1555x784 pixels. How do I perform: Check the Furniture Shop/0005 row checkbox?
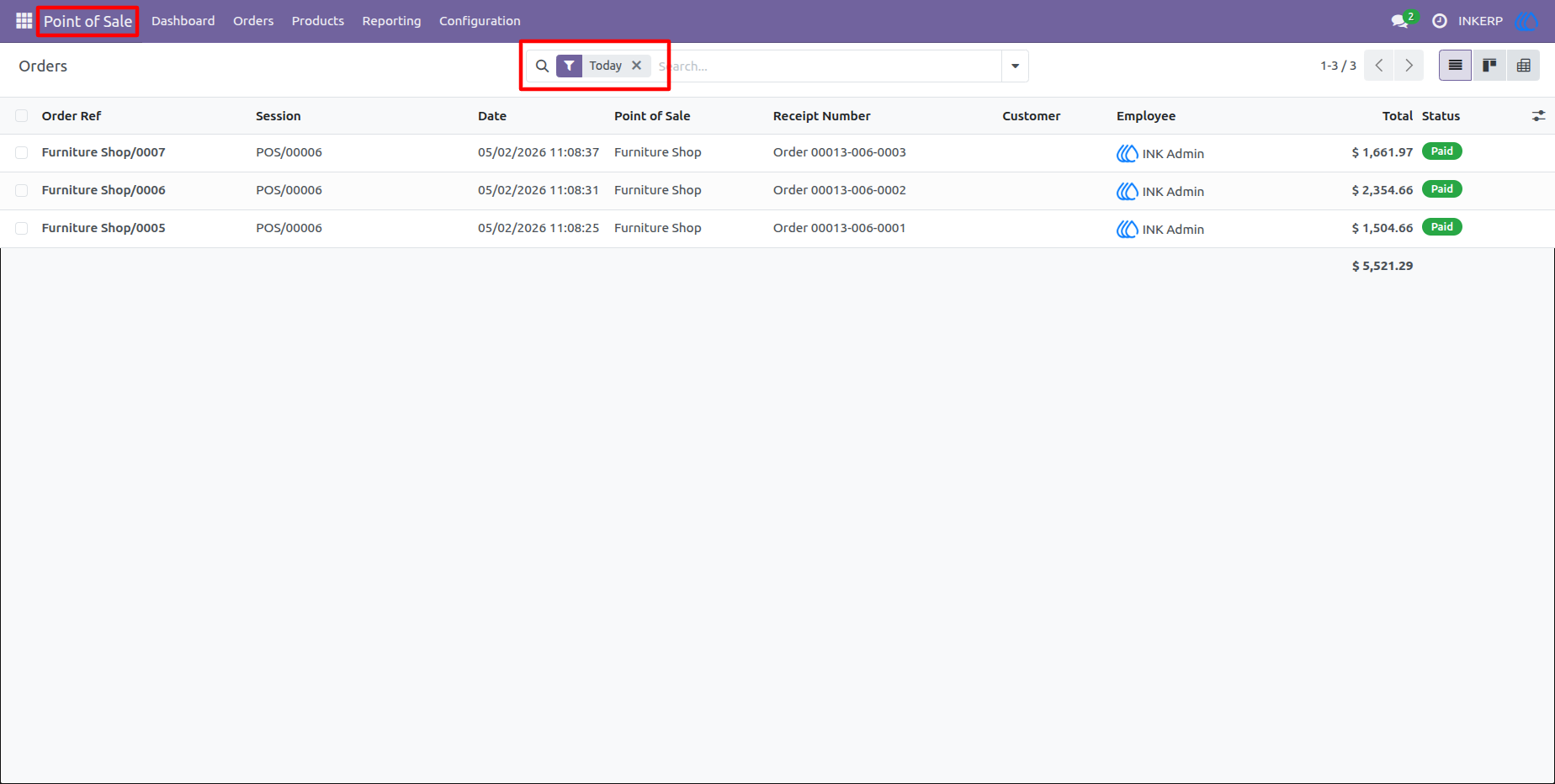(22, 229)
